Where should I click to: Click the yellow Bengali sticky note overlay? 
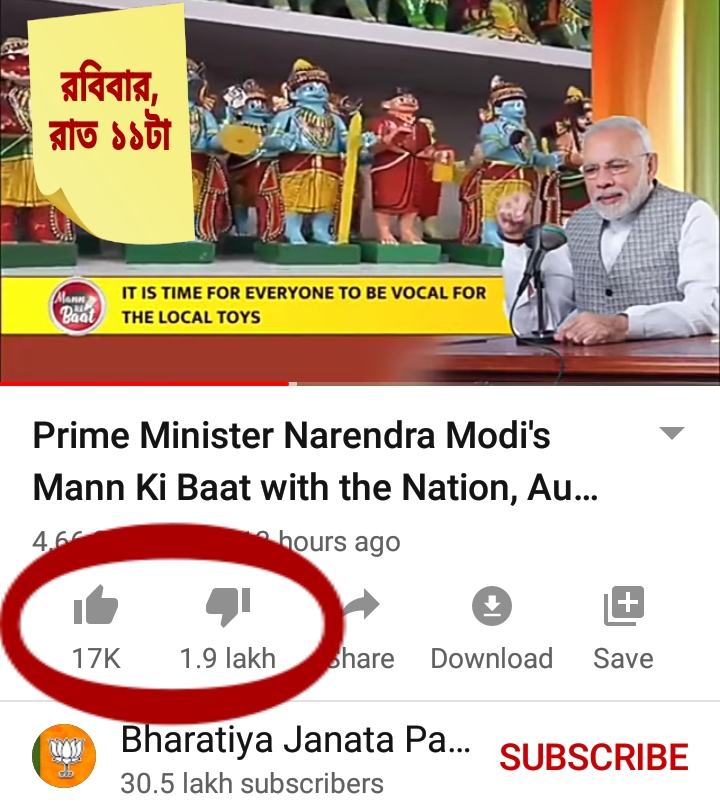pyautogui.click(x=110, y=124)
